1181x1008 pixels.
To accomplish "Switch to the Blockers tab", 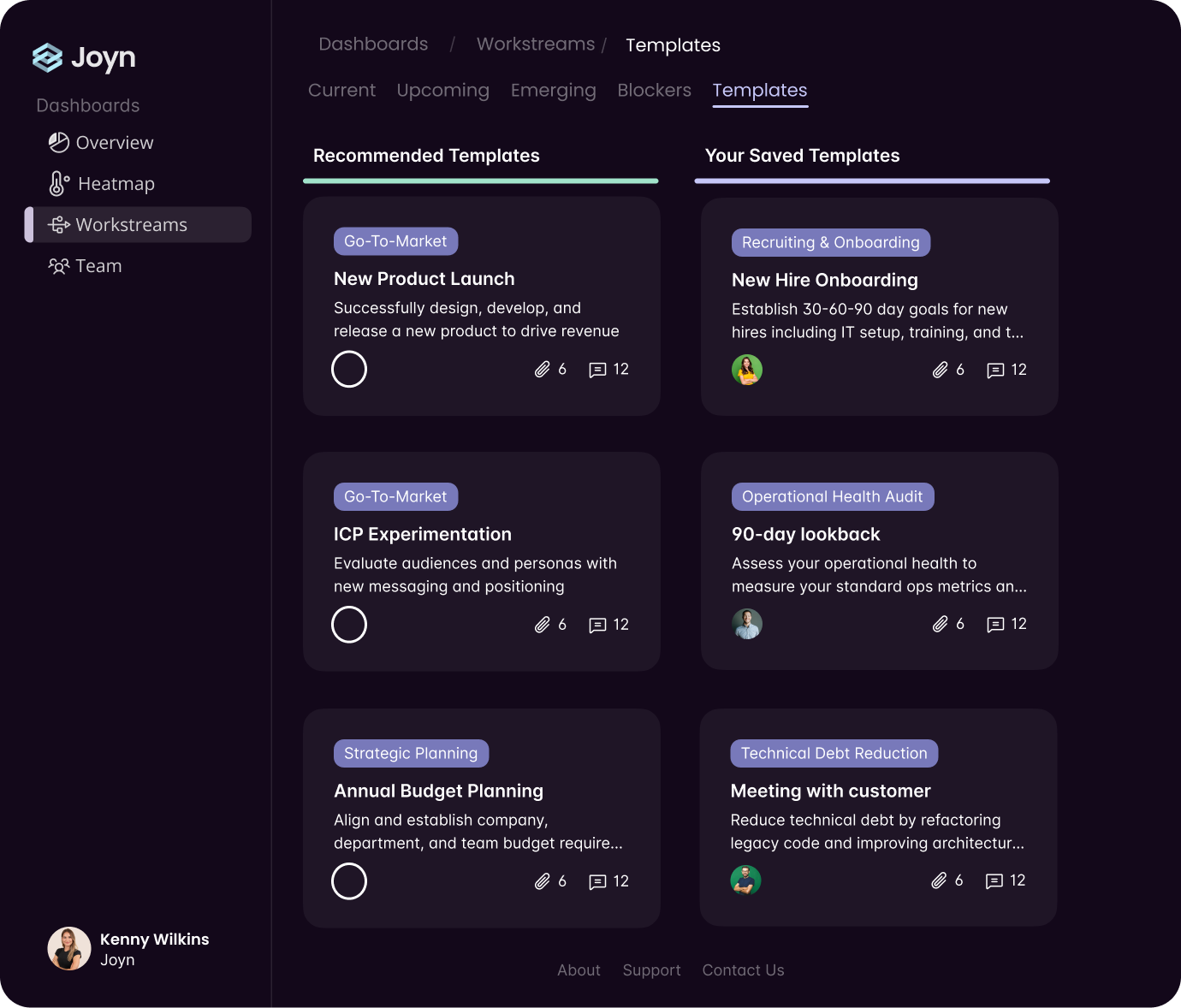I will pos(654,90).
